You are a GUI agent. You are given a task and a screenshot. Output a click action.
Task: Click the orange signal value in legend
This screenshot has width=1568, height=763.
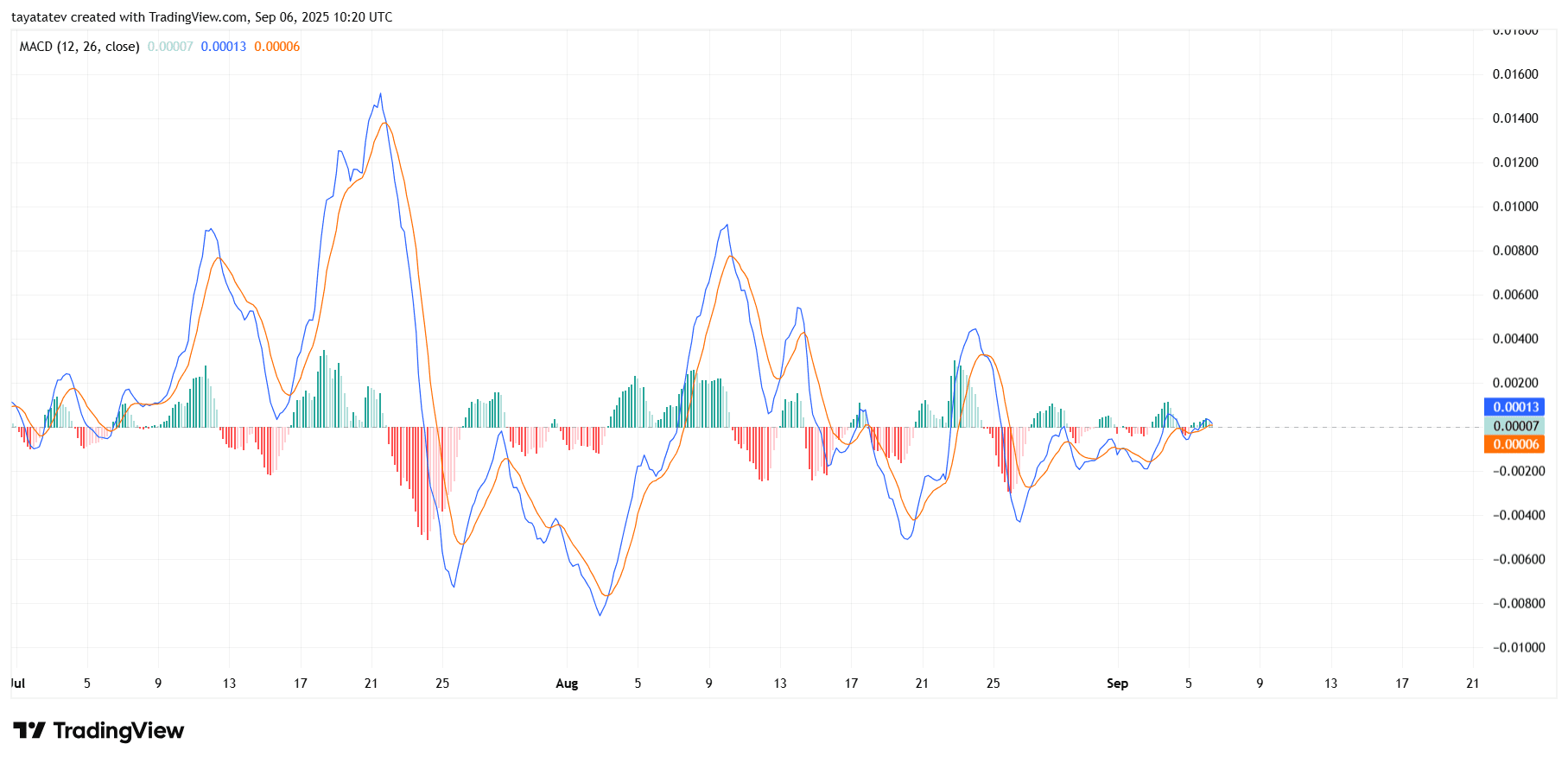(x=276, y=47)
